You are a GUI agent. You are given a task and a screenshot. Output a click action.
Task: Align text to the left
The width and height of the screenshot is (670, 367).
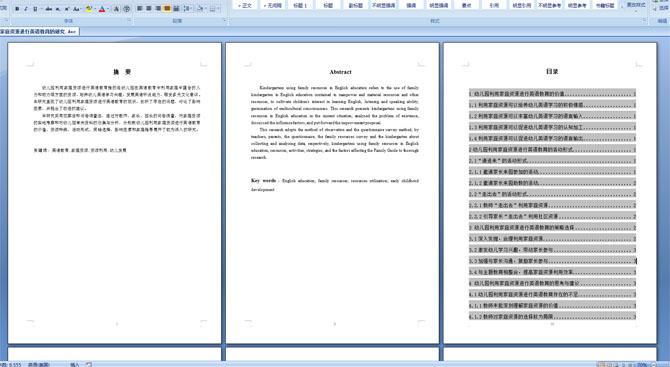tap(139, 8)
